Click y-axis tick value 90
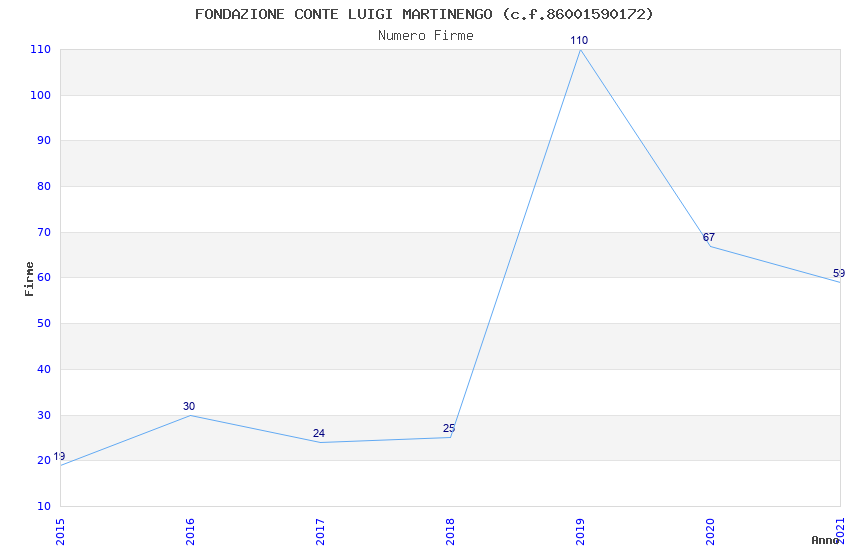The width and height of the screenshot is (850, 550). point(44,140)
